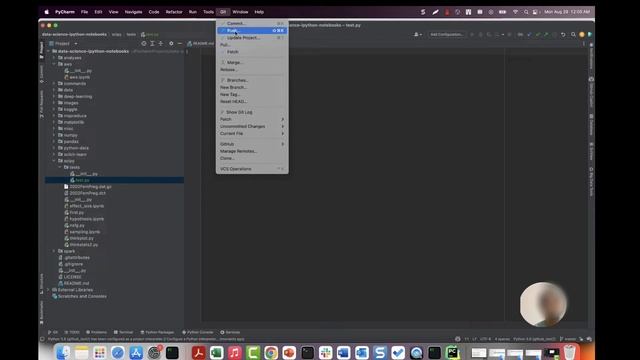Select the LICENSE file

[x=70, y=277]
